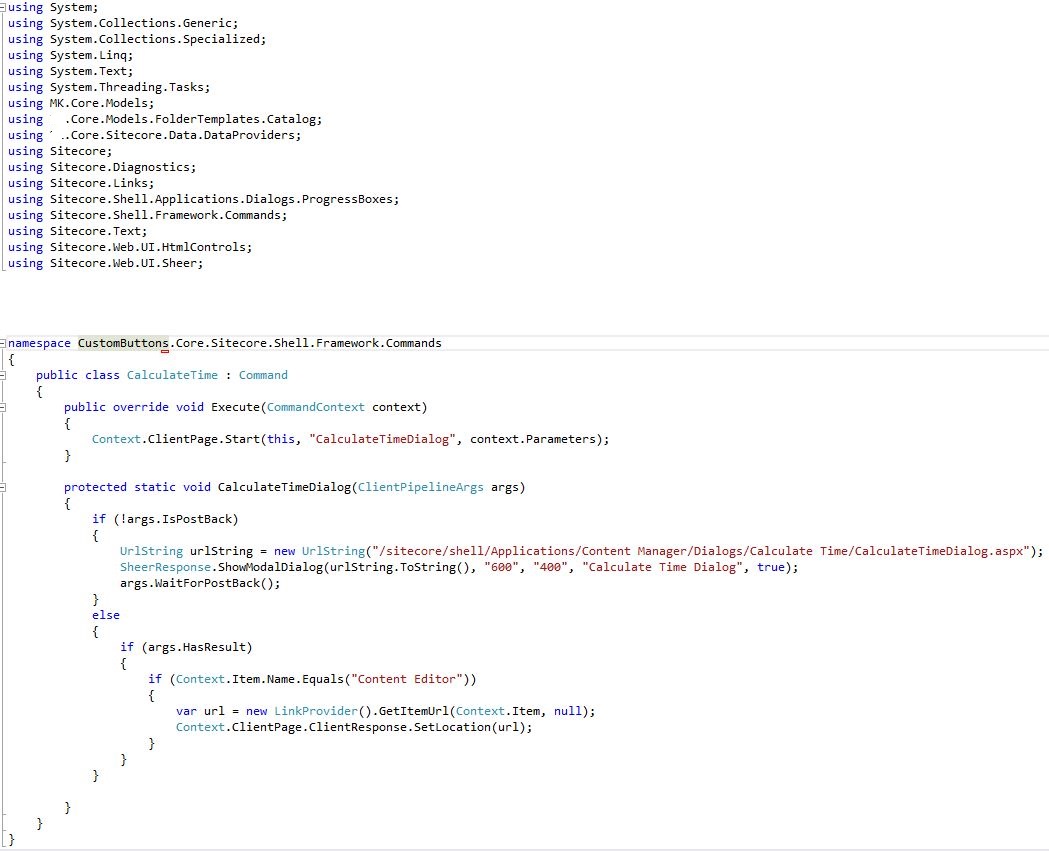Click the highlighted 'CustomButtons' namespace identifier
The image size is (1049, 851).
123,343
